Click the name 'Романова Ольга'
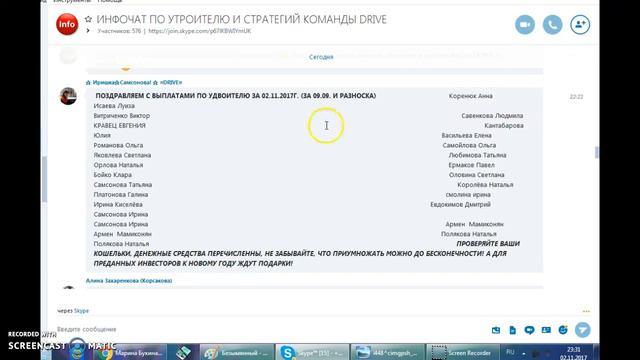This screenshot has height=360, width=640. coord(118,145)
